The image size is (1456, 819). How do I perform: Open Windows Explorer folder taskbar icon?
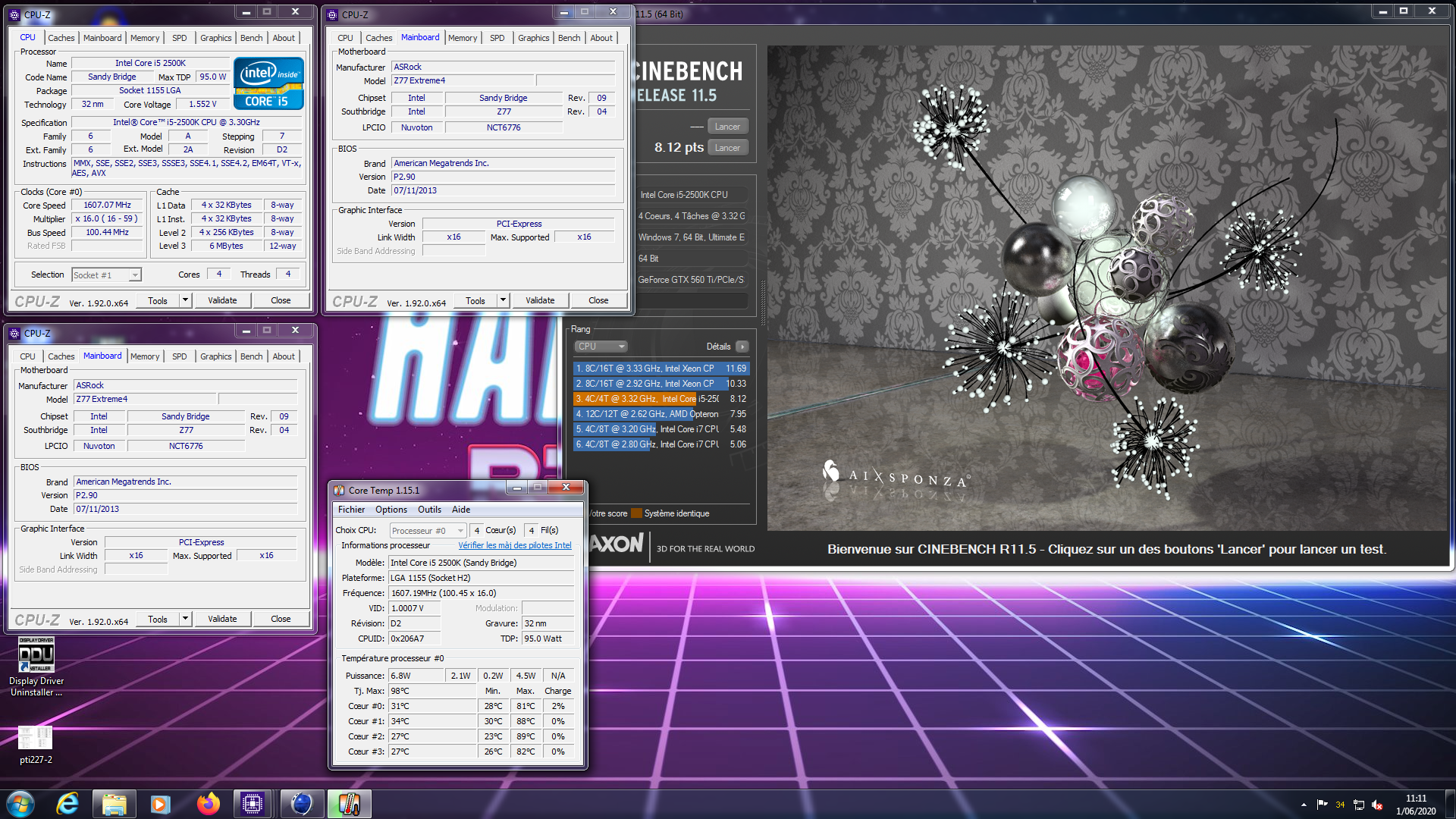[114, 804]
